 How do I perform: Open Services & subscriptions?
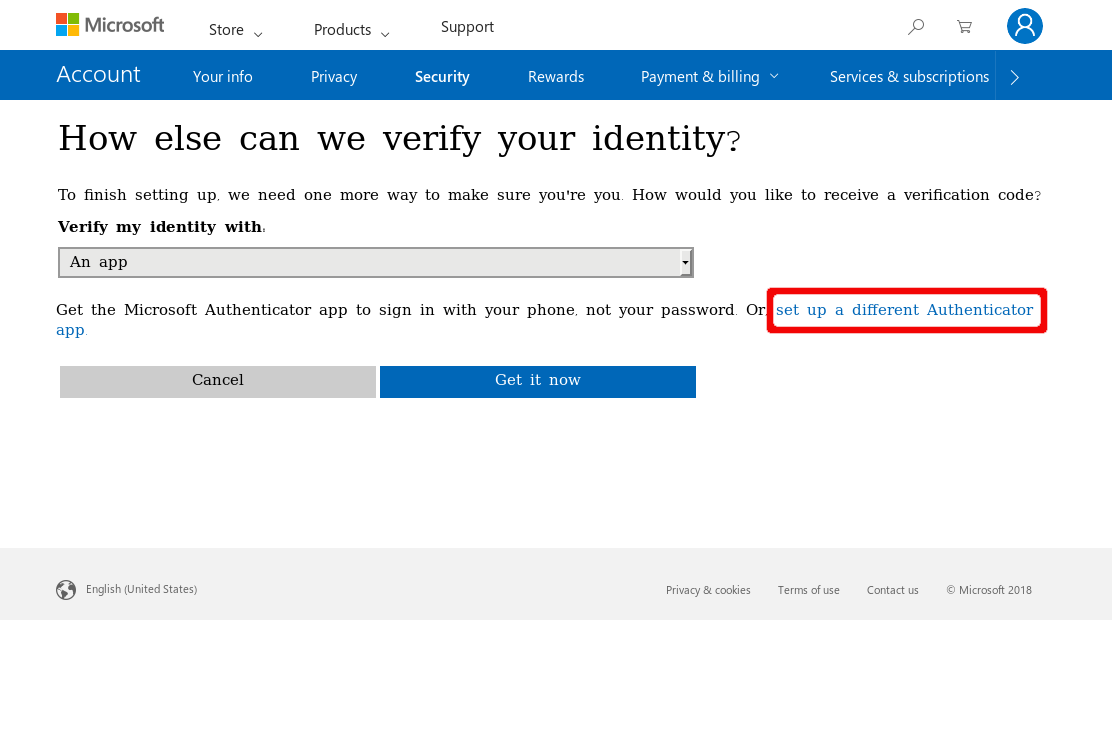pyautogui.click(x=909, y=76)
